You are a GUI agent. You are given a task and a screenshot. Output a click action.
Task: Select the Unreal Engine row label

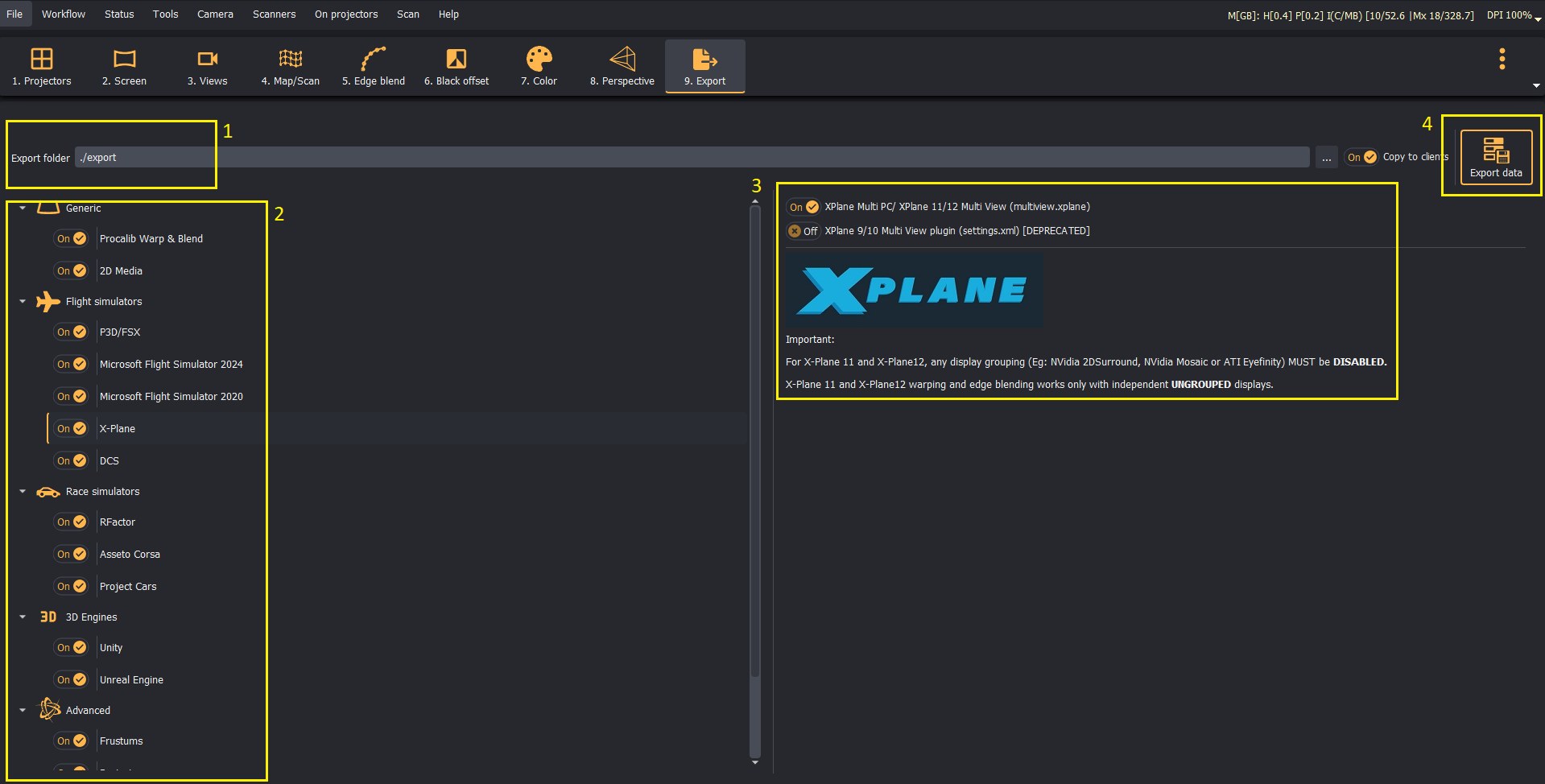point(131,680)
